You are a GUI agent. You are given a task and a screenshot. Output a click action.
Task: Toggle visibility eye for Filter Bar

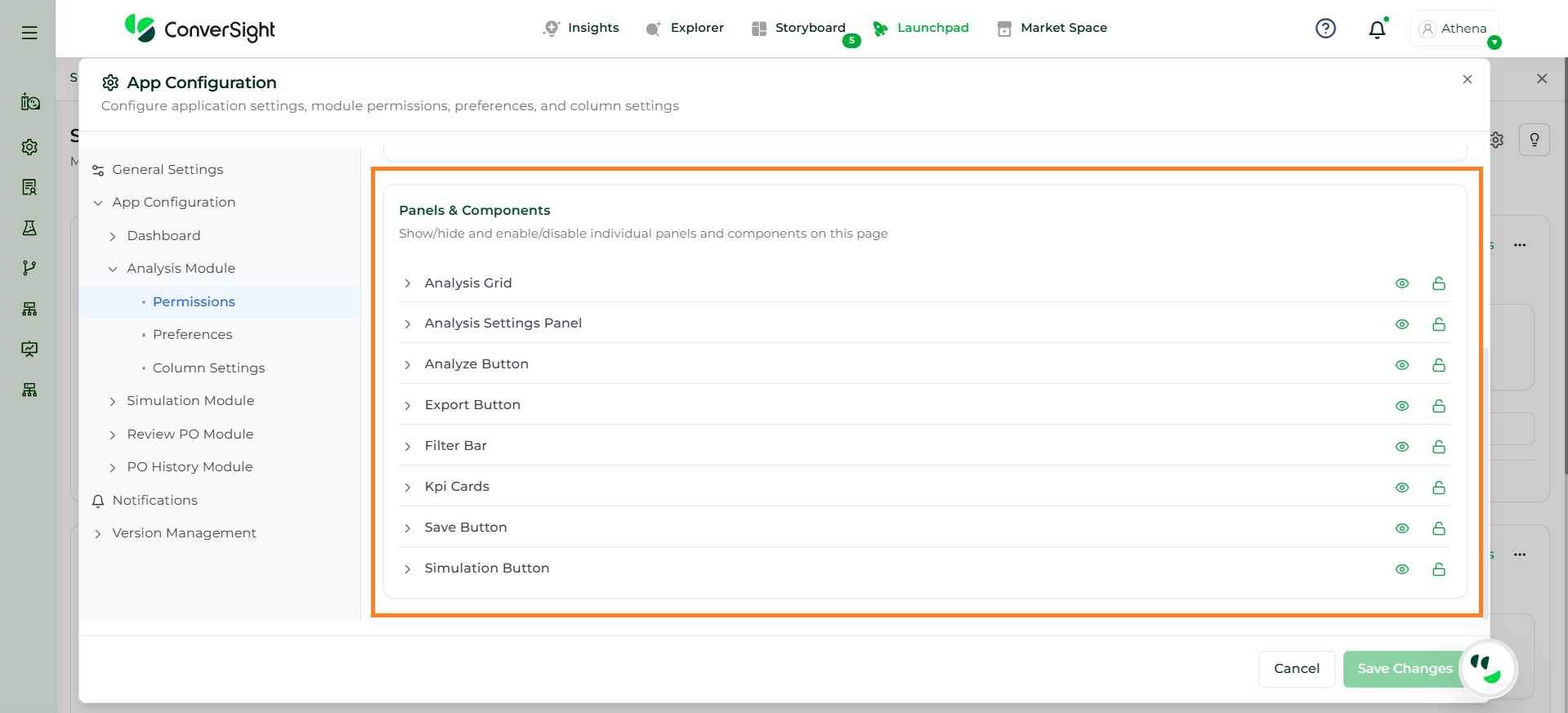coord(1401,447)
